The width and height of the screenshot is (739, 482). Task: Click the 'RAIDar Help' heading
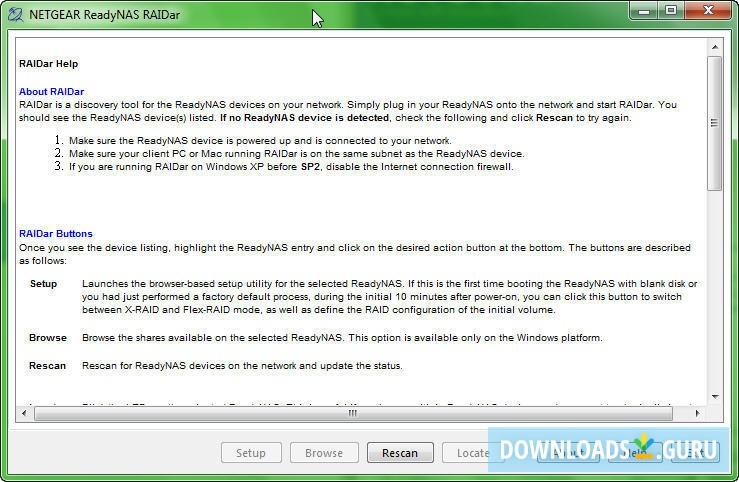pyautogui.click(x=49, y=64)
